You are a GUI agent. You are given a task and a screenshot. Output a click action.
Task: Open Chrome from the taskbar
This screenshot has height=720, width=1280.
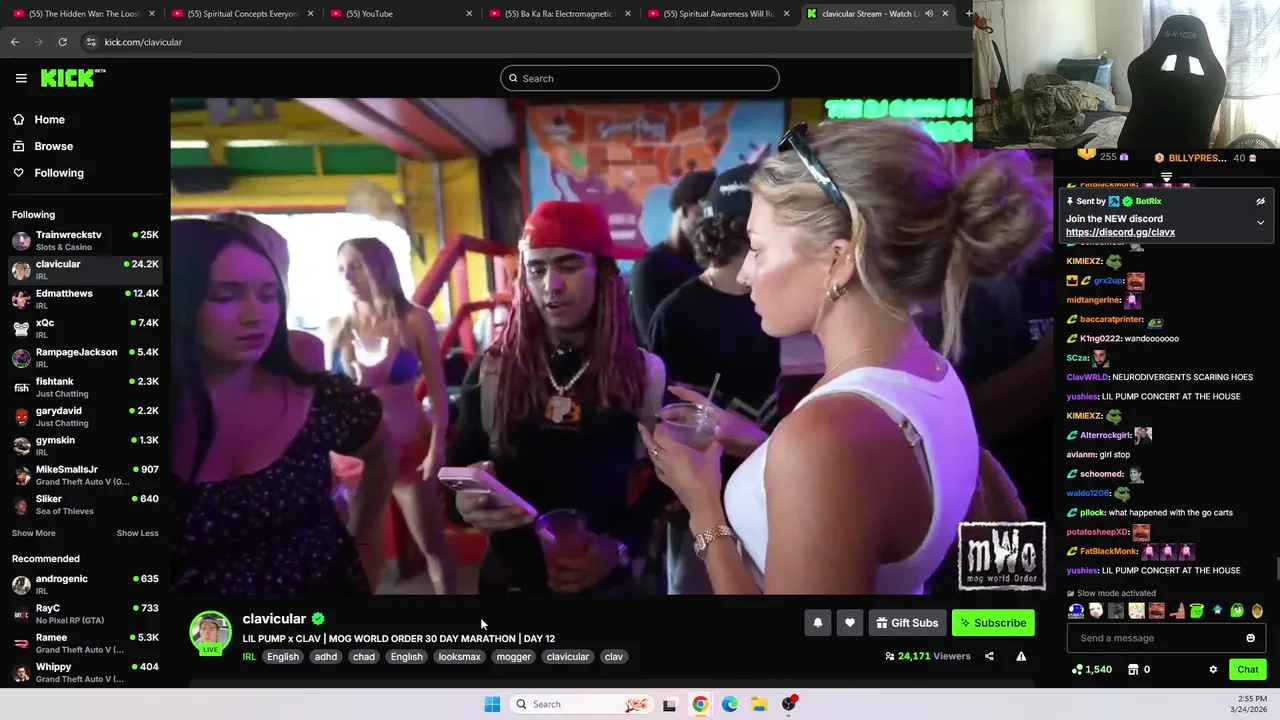pos(700,704)
